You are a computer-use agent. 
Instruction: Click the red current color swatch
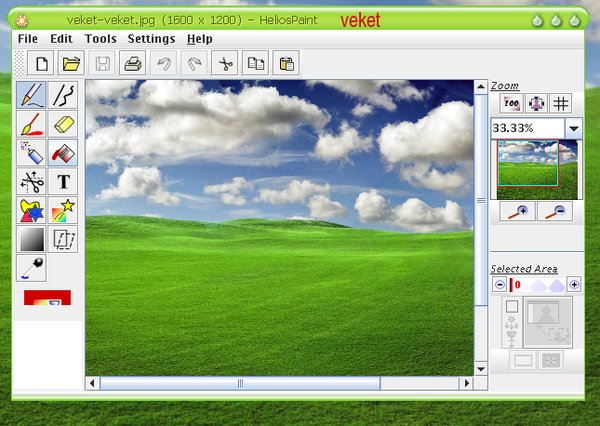pos(47,297)
